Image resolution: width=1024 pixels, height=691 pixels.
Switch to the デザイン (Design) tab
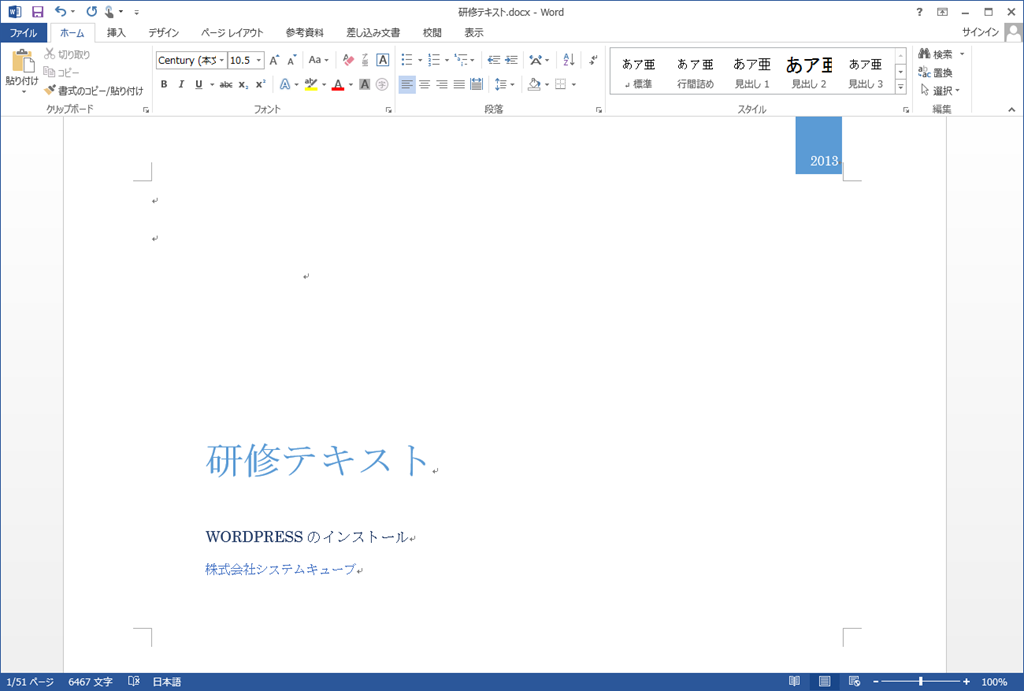(x=163, y=33)
